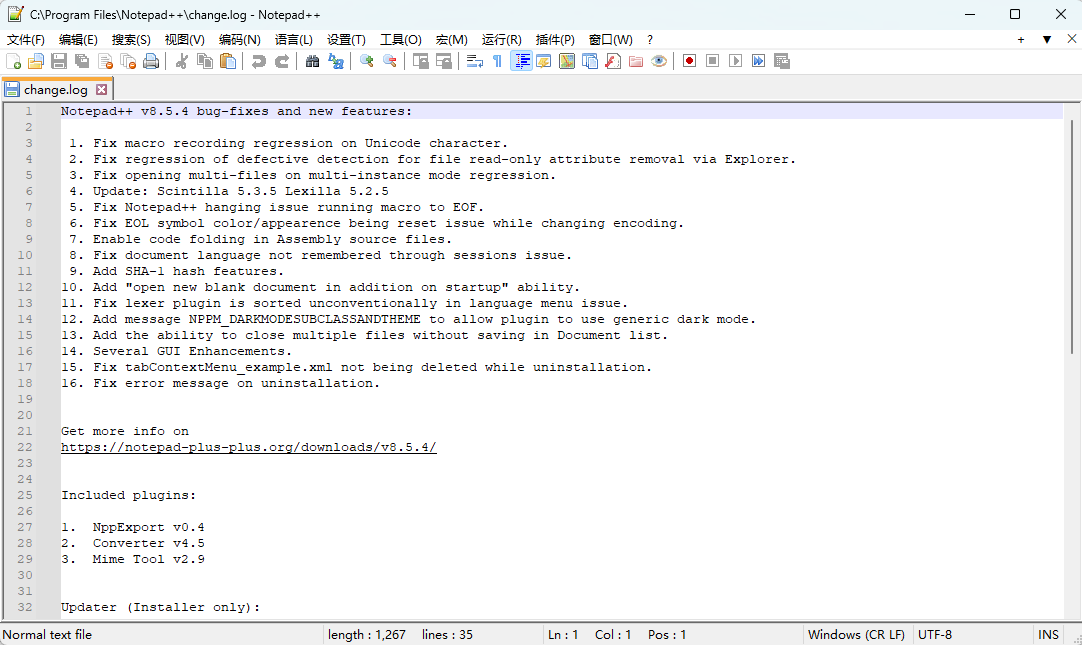Start macro recording with red dot icon
Image resolution: width=1082 pixels, height=645 pixels.
[x=689, y=61]
